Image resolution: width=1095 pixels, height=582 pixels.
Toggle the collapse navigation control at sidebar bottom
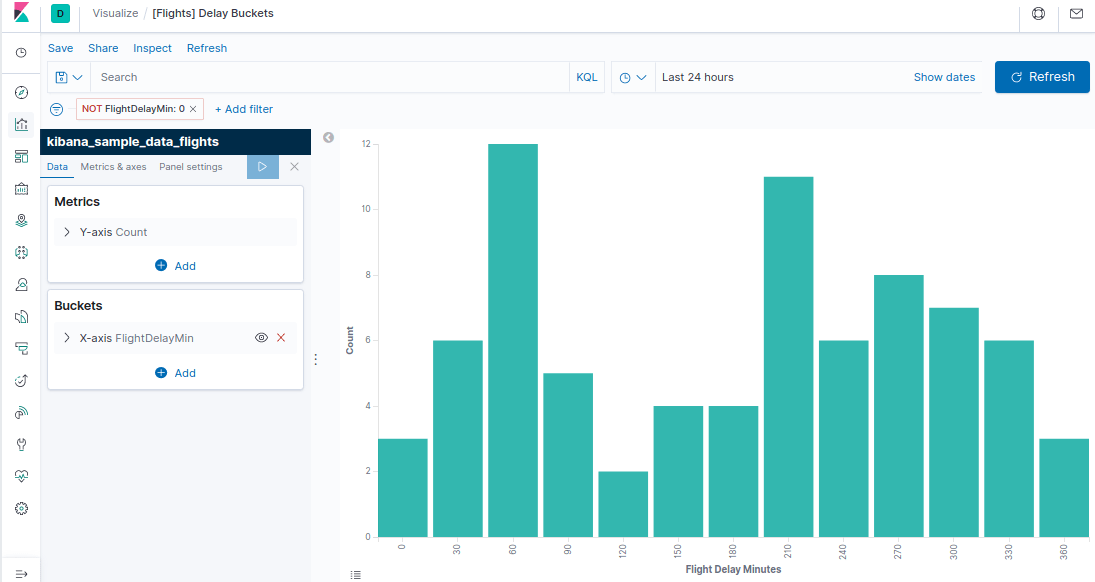pos(21,575)
